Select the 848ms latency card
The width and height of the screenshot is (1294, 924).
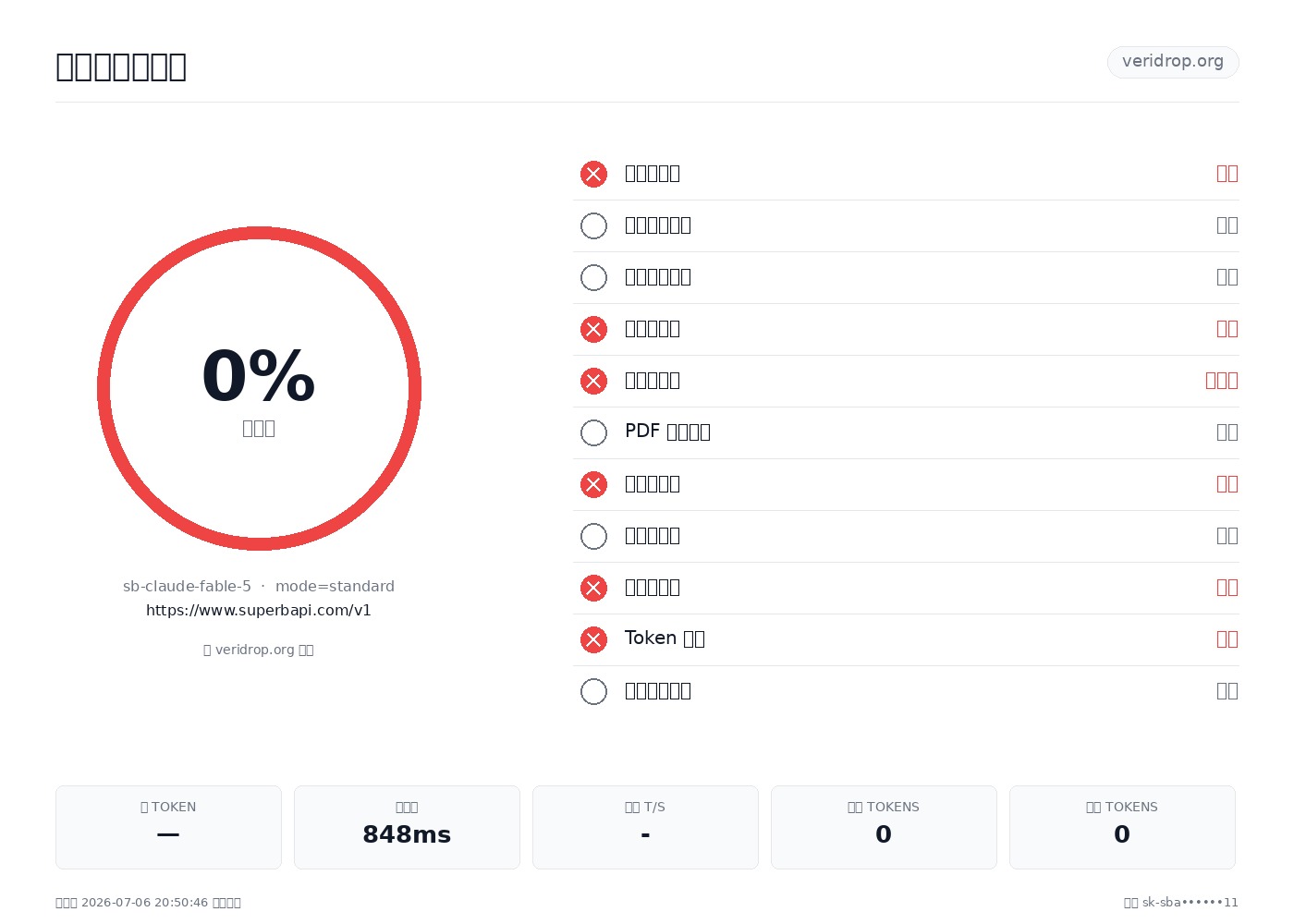[x=407, y=827]
